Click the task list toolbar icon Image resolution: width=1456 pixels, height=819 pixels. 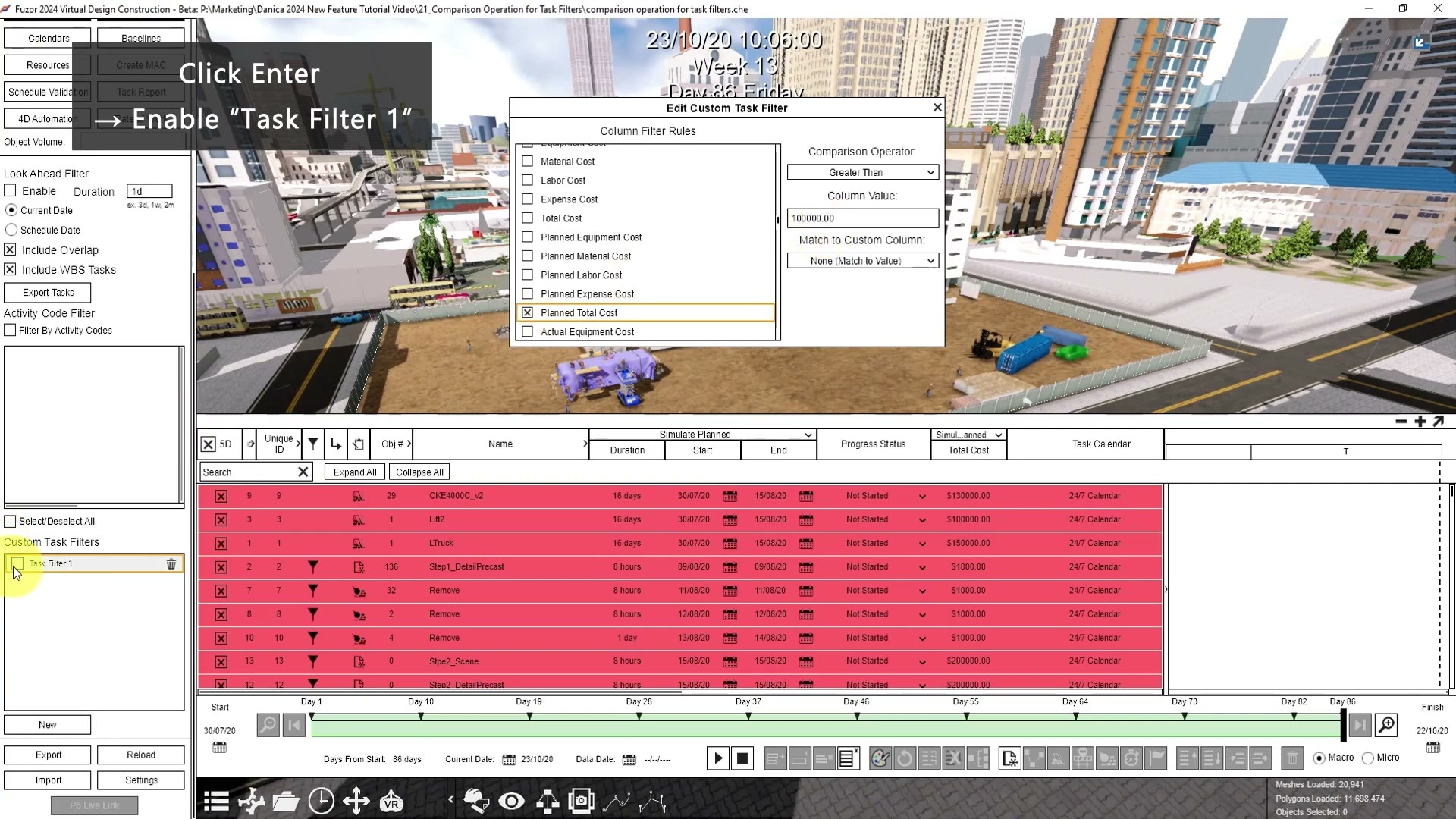(848, 758)
